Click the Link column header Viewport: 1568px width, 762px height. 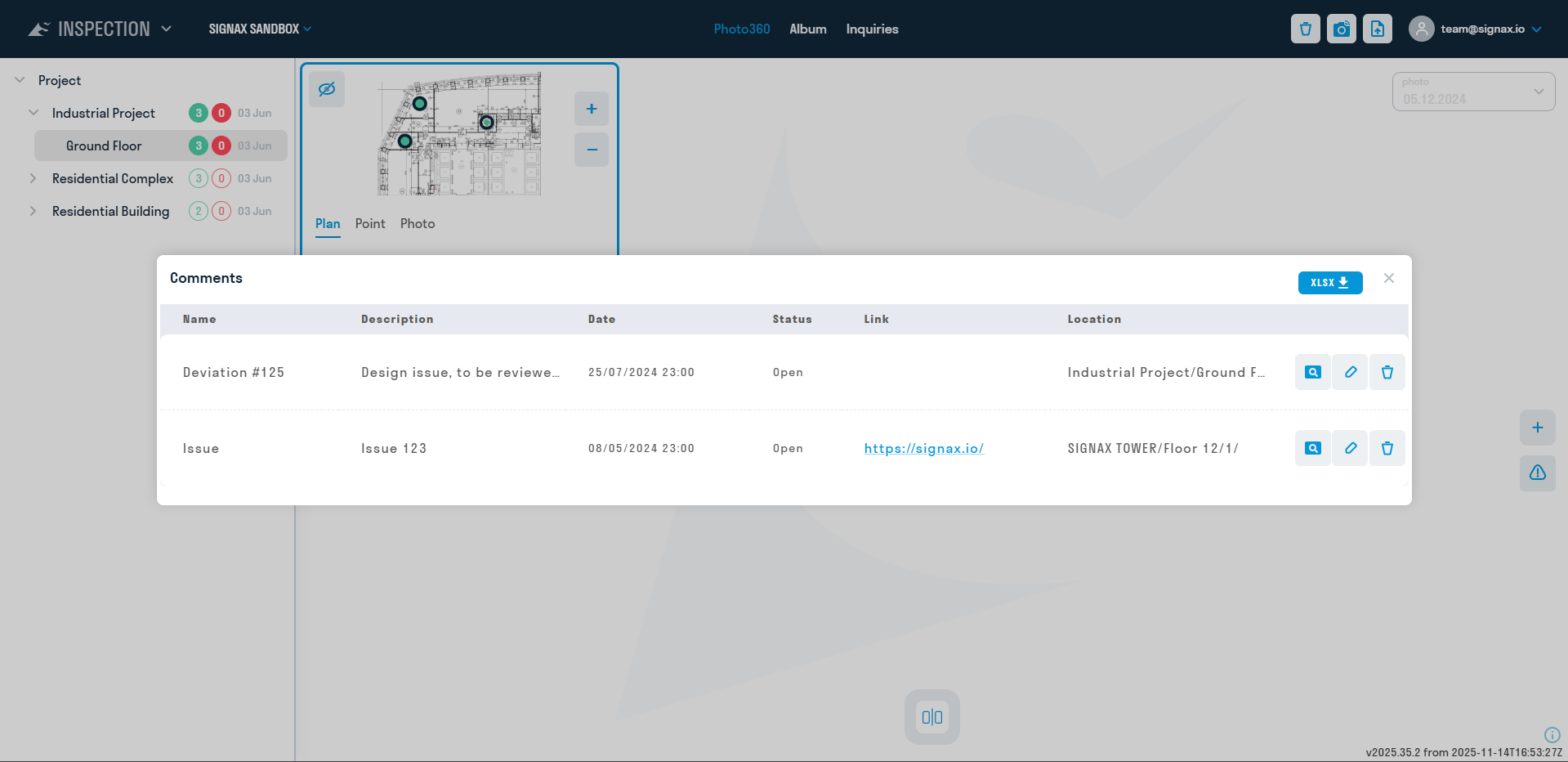click(x=876, y=319)
